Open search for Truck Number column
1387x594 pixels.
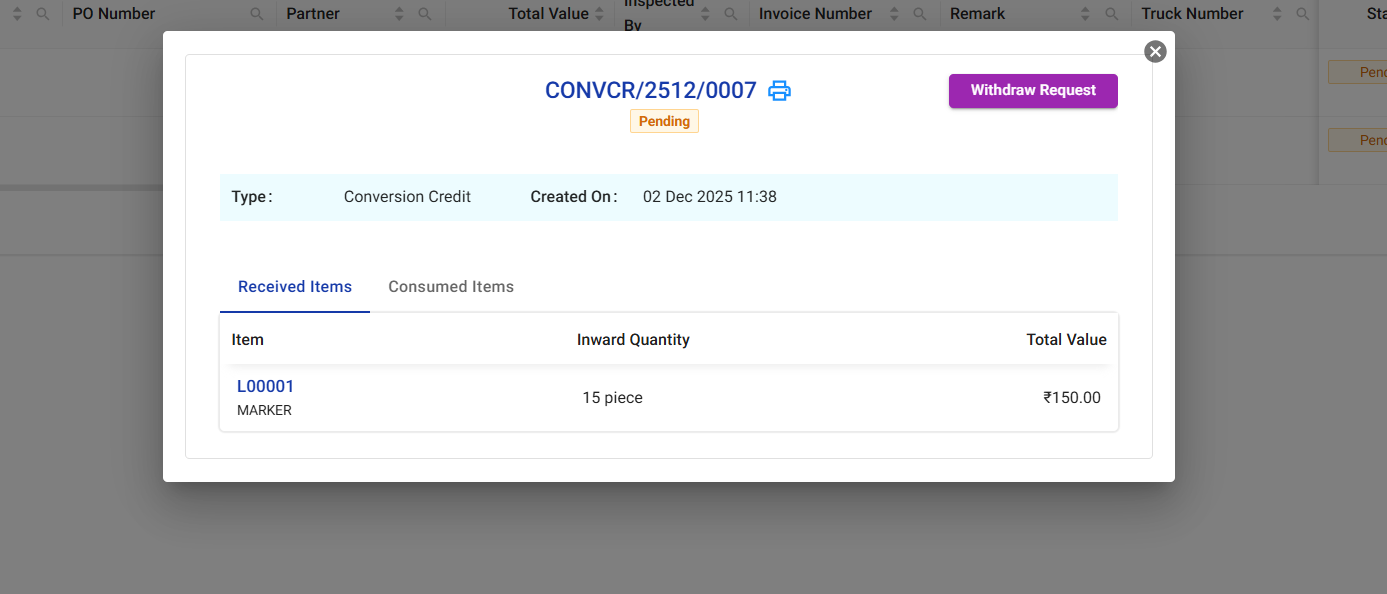point(1302,14)
